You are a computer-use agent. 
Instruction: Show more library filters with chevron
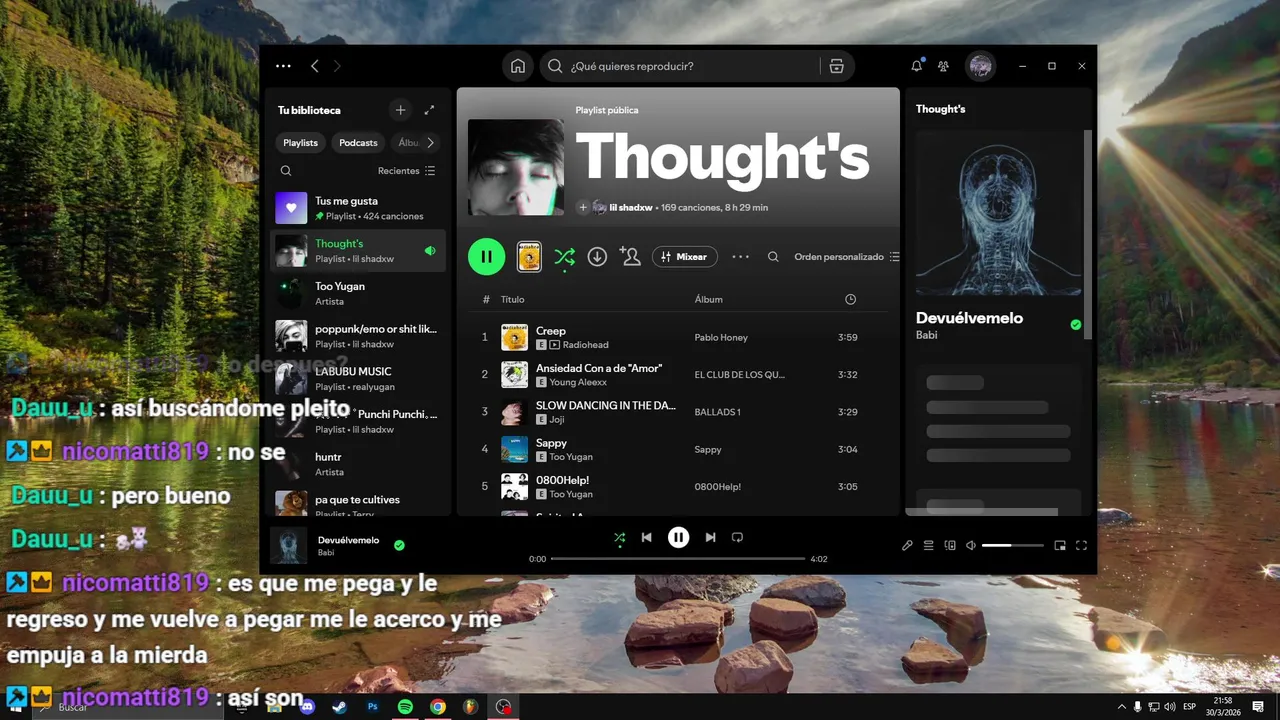[x=431, y=143]
